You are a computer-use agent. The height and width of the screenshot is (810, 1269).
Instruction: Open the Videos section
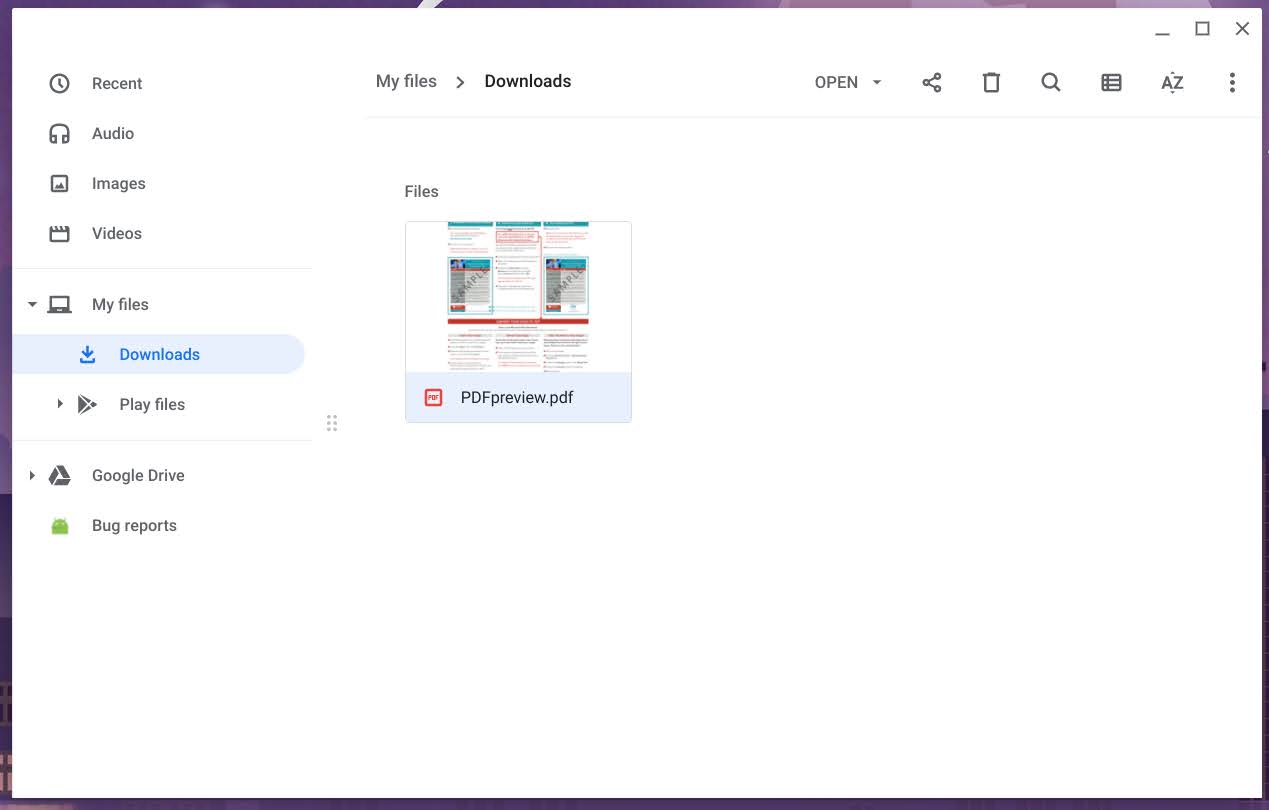click(x=116, y=233)
